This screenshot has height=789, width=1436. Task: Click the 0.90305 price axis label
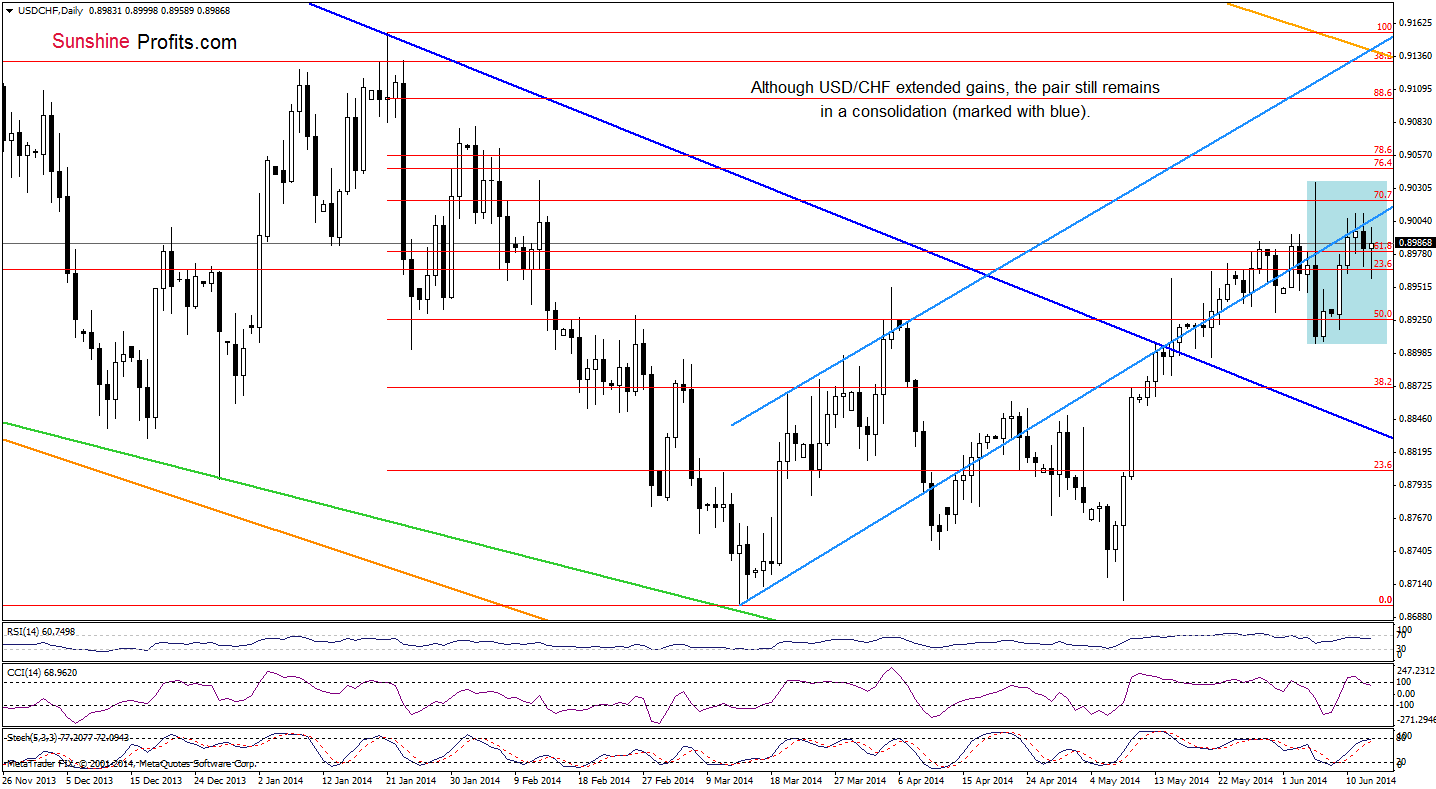pos(1415,188)
